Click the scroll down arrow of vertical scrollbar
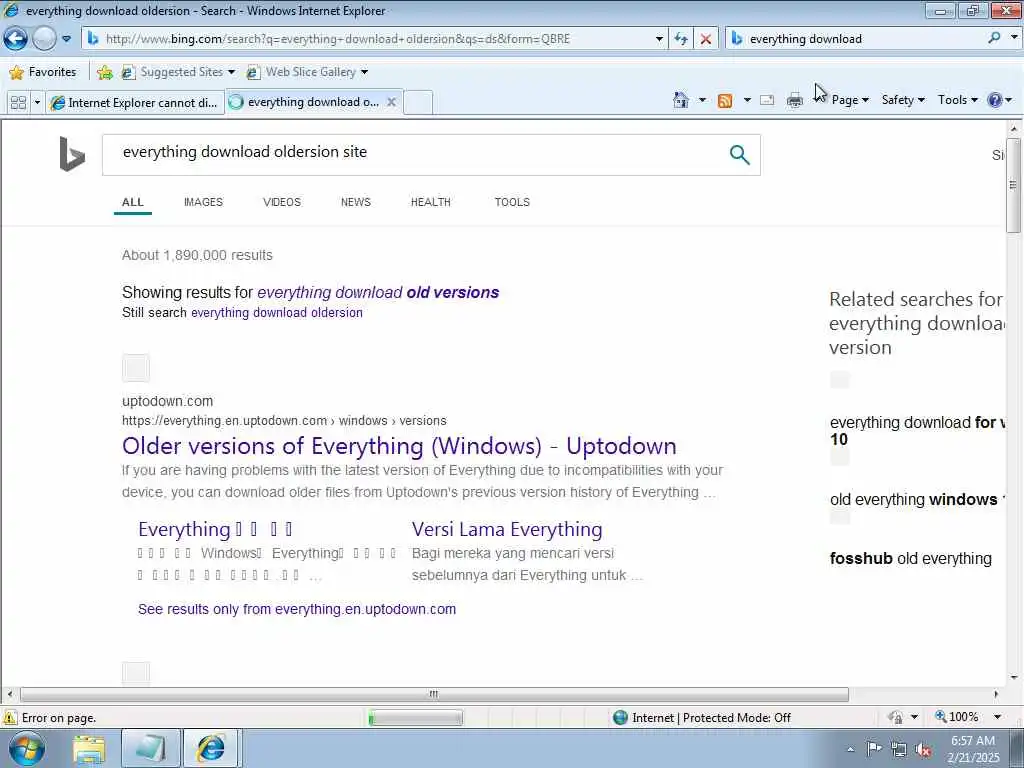The image size is (1024, 768). (x=1014, y=677)
